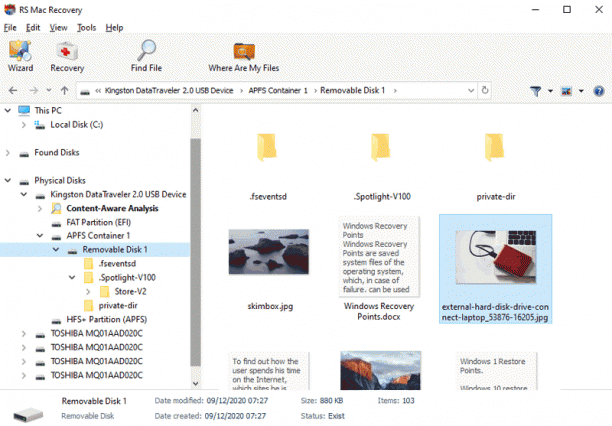The width and height of the screenshot is (612, 426).
Task: Select the 'Windows 1 Restore Points' document thumbnail
Action: click(x=496, y=371)
